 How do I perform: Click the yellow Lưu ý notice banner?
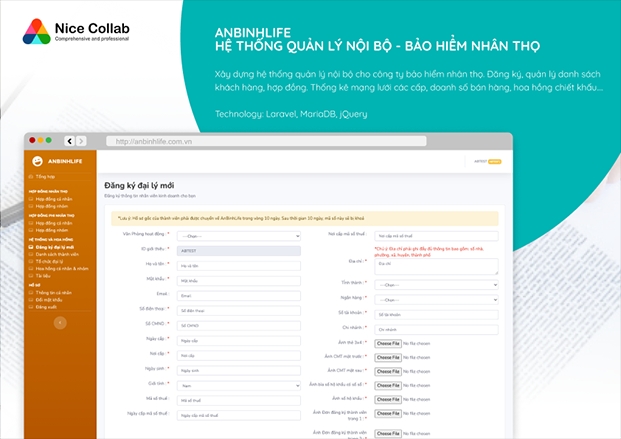pos(305,218)
